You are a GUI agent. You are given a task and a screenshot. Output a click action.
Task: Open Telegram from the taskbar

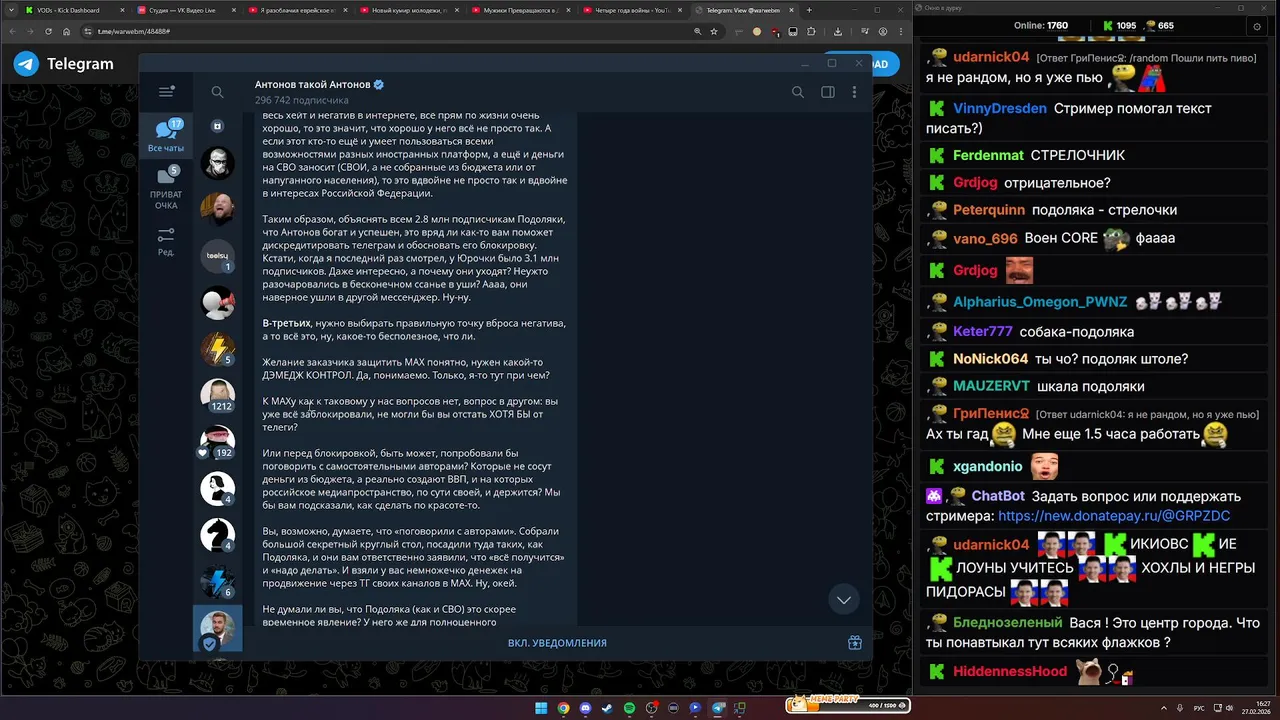point(718,708)
